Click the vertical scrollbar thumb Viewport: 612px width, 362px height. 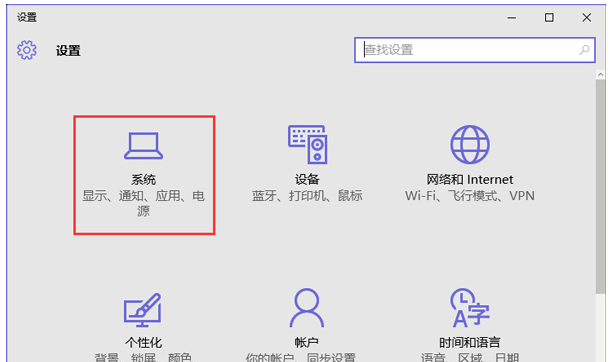tap(600, 187)
